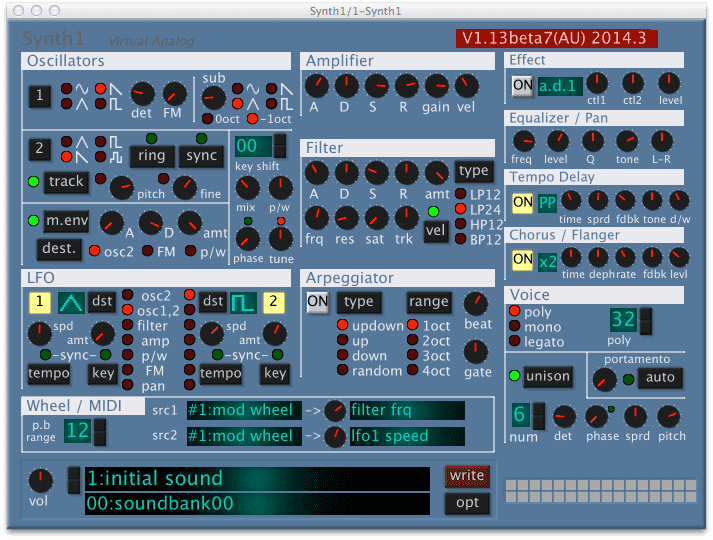Toggle the Arpeggiator ON button
The height and width of the screenshot is (540, 713).
point(317,302)
